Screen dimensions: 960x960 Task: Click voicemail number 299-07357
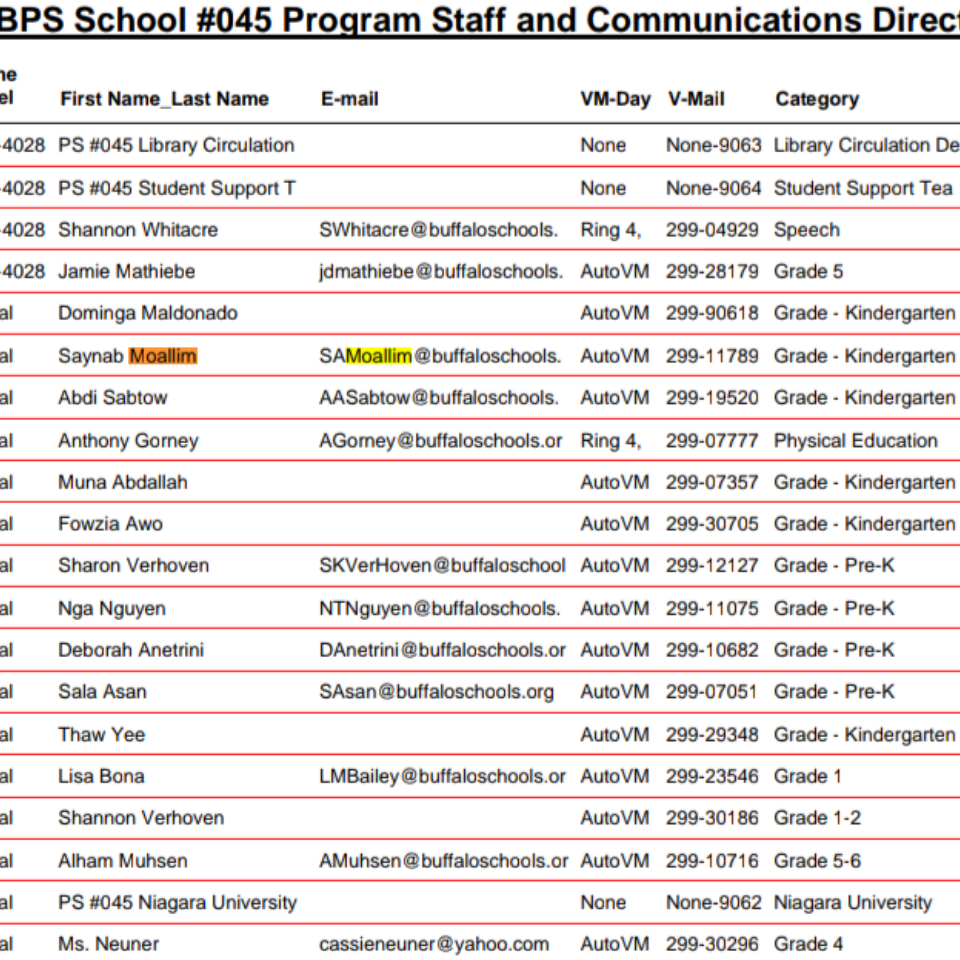pos(713,482)
